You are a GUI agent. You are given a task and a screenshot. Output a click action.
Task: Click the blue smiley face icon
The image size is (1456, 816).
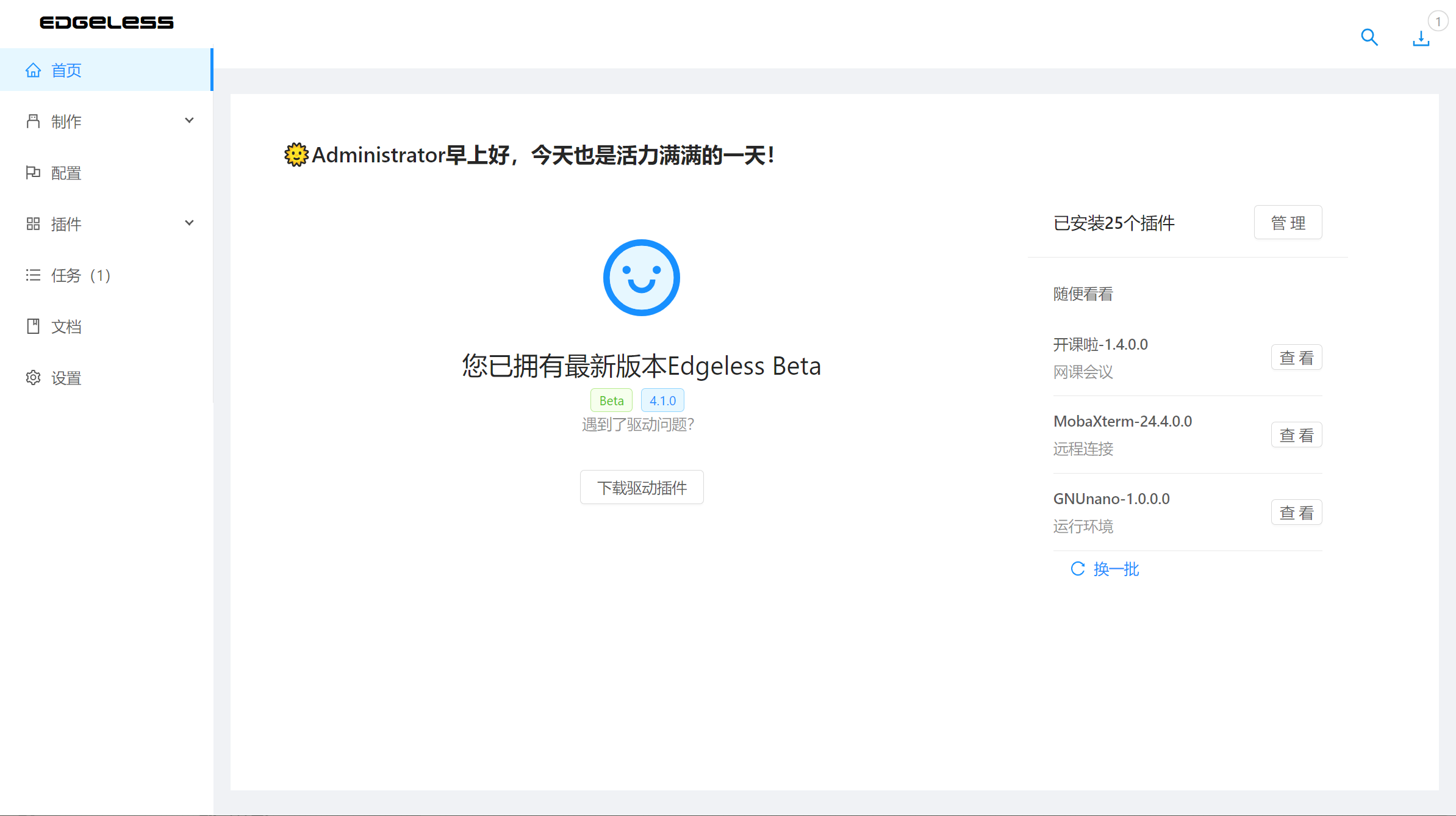coord(641,278)
